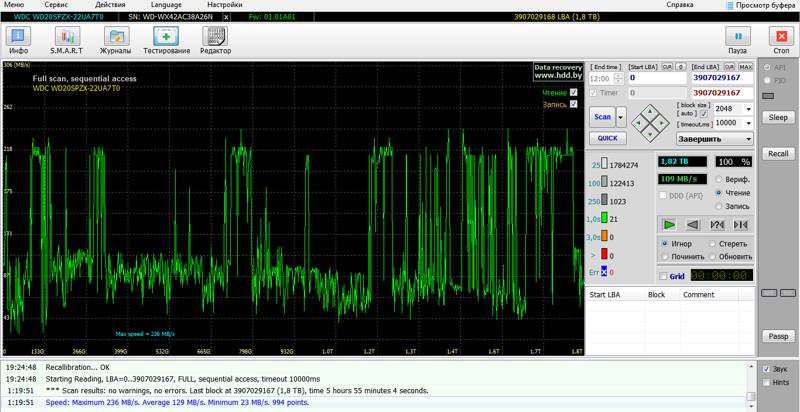Select the Чтение read mode radio
The width and height of the screenshot is (800, 412).
pyautogui.click(x=719, y=193)
